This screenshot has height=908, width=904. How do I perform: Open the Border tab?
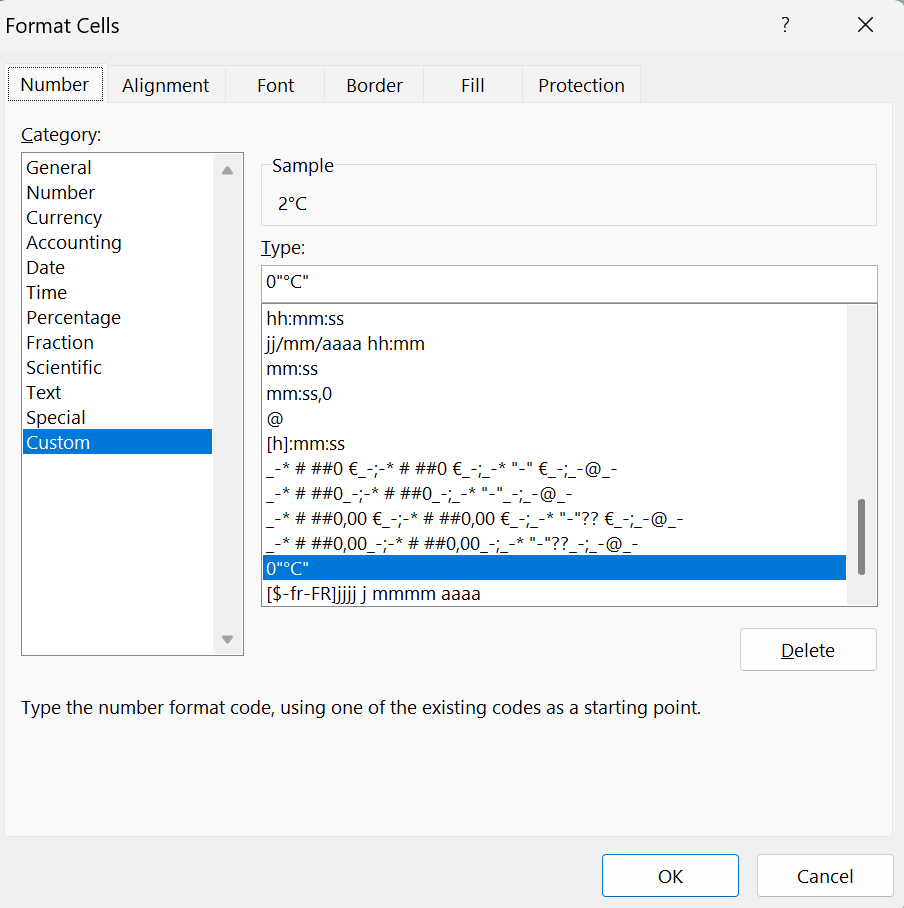click(x=374, y=85)
